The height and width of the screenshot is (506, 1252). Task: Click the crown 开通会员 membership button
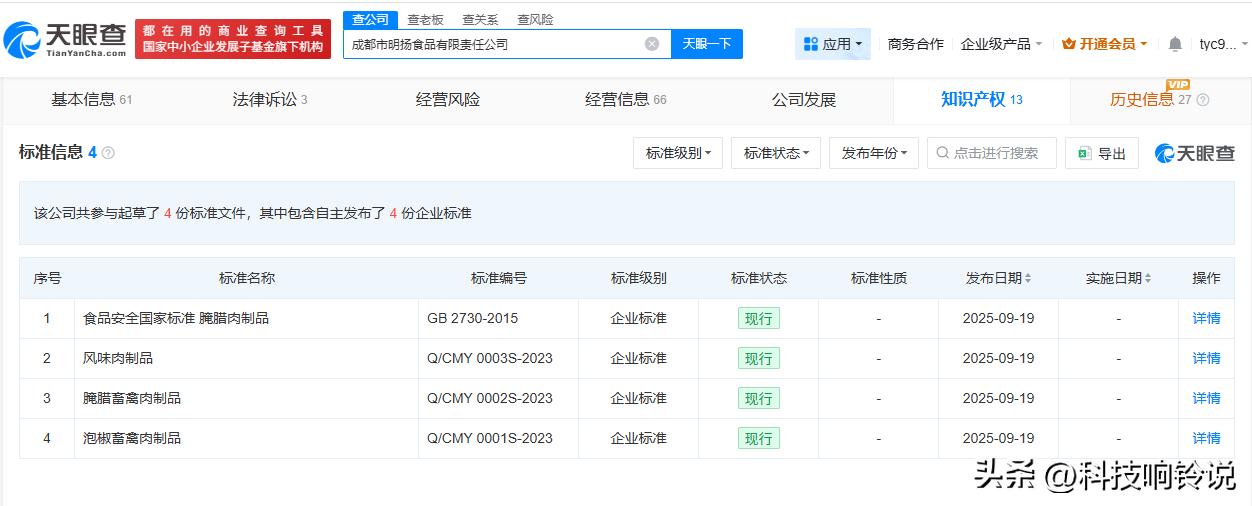point(1104,44)
